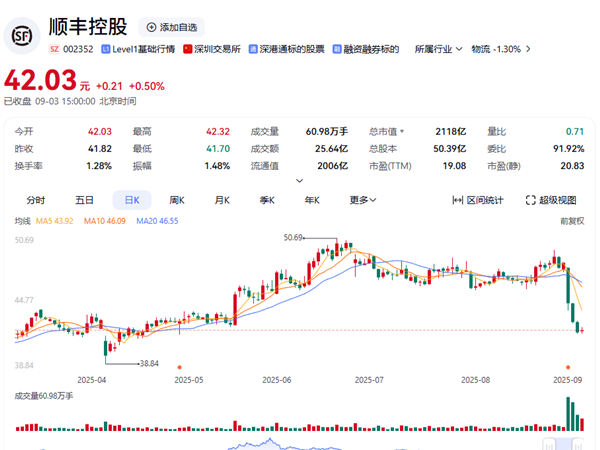
Task: Click 最低 value 41.70
Action: click(x=218, y=148)
